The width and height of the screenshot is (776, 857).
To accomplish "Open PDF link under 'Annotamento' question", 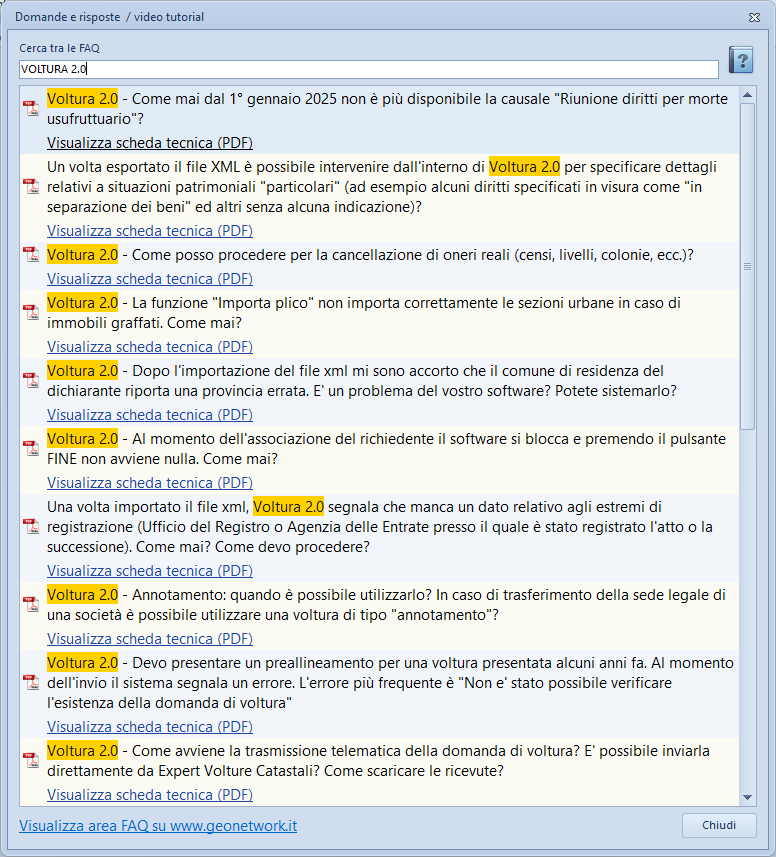I will [150, 638].
